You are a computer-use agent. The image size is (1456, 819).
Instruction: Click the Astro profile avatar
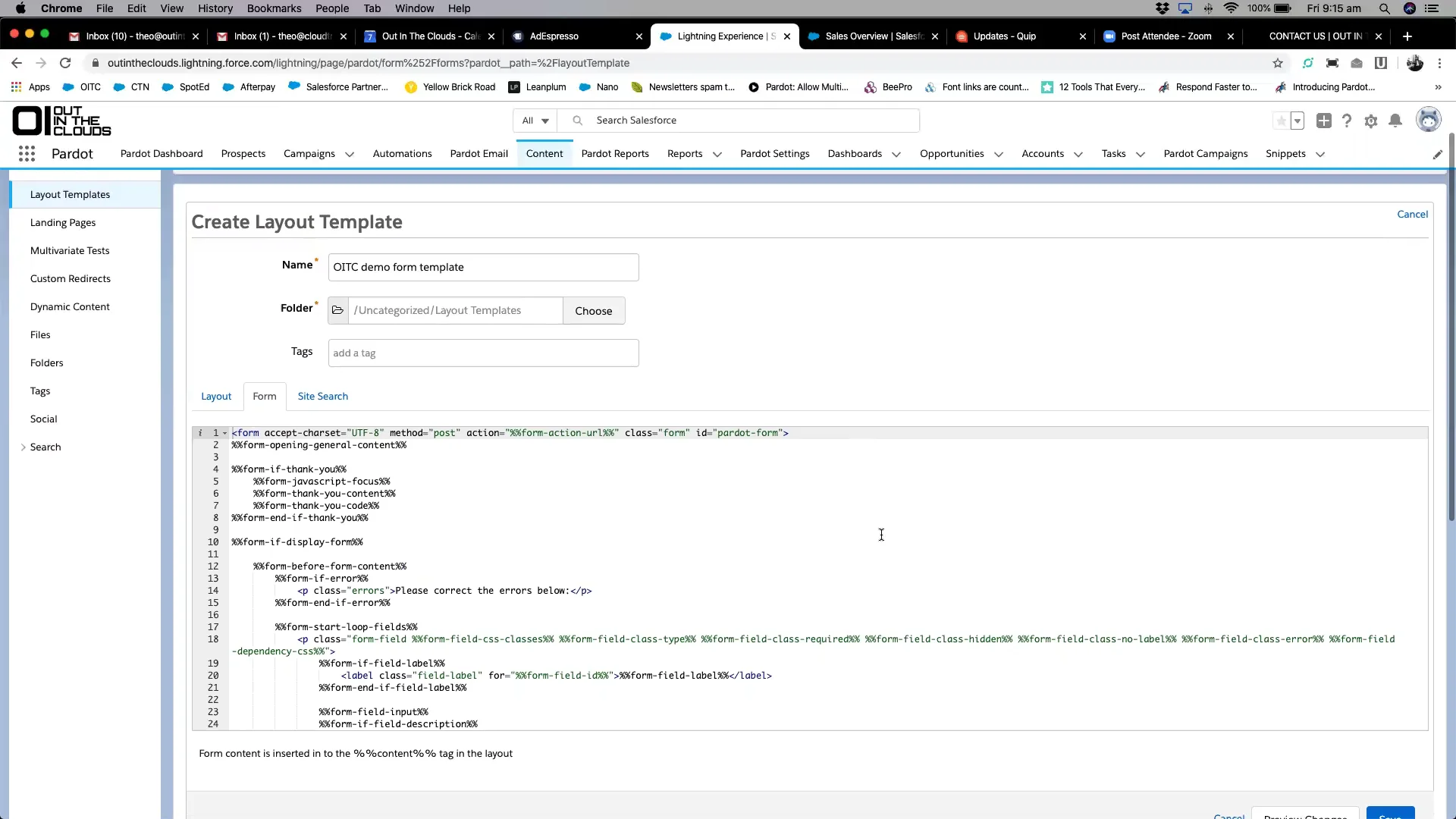(x=1429, y=120)
